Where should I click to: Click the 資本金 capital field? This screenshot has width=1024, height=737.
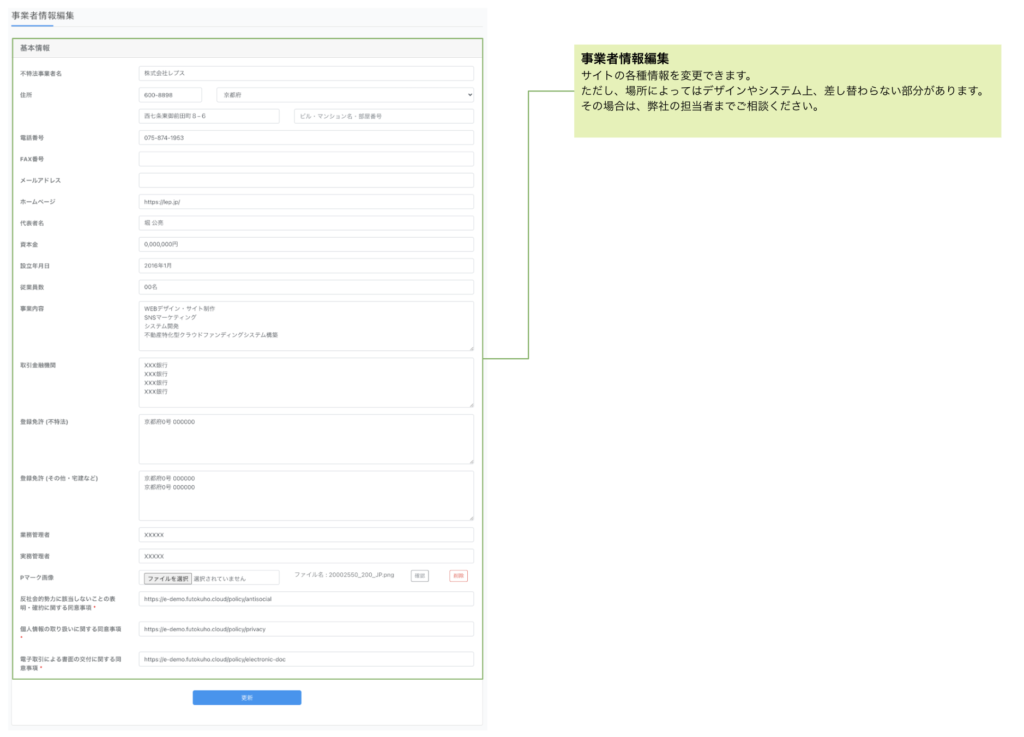click(306, 244)
